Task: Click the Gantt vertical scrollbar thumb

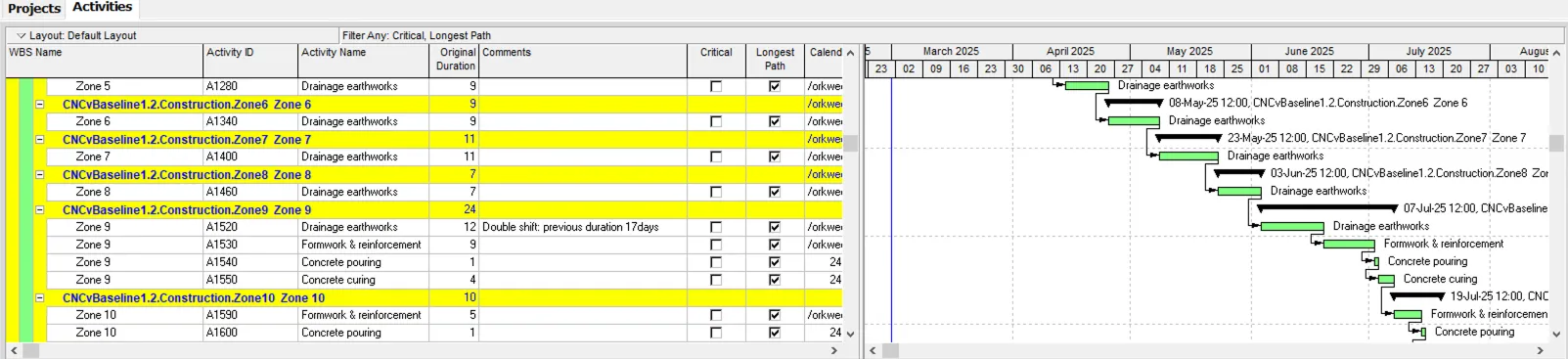Action: point(1556,144)
